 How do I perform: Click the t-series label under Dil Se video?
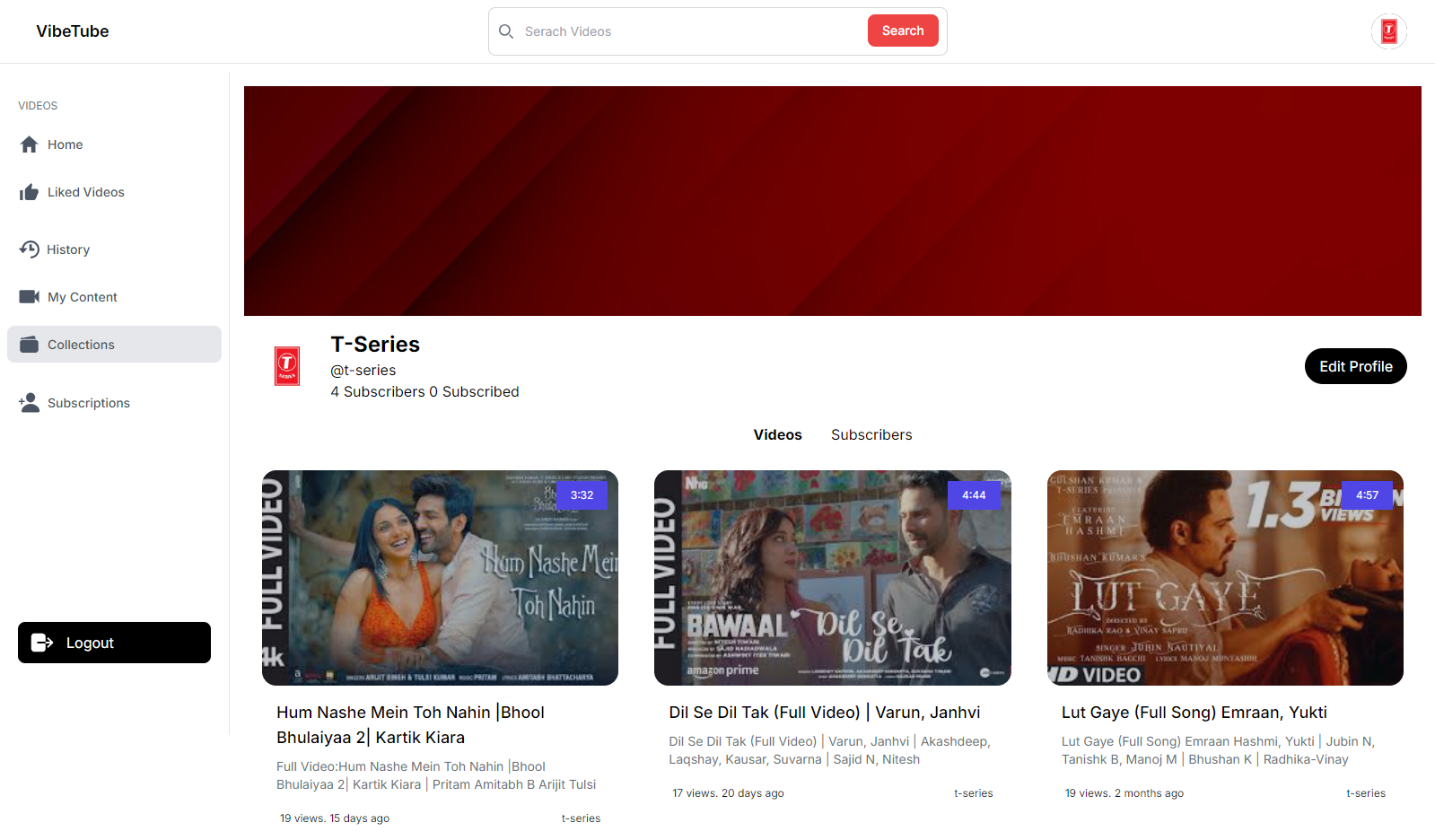click(974, 793)
